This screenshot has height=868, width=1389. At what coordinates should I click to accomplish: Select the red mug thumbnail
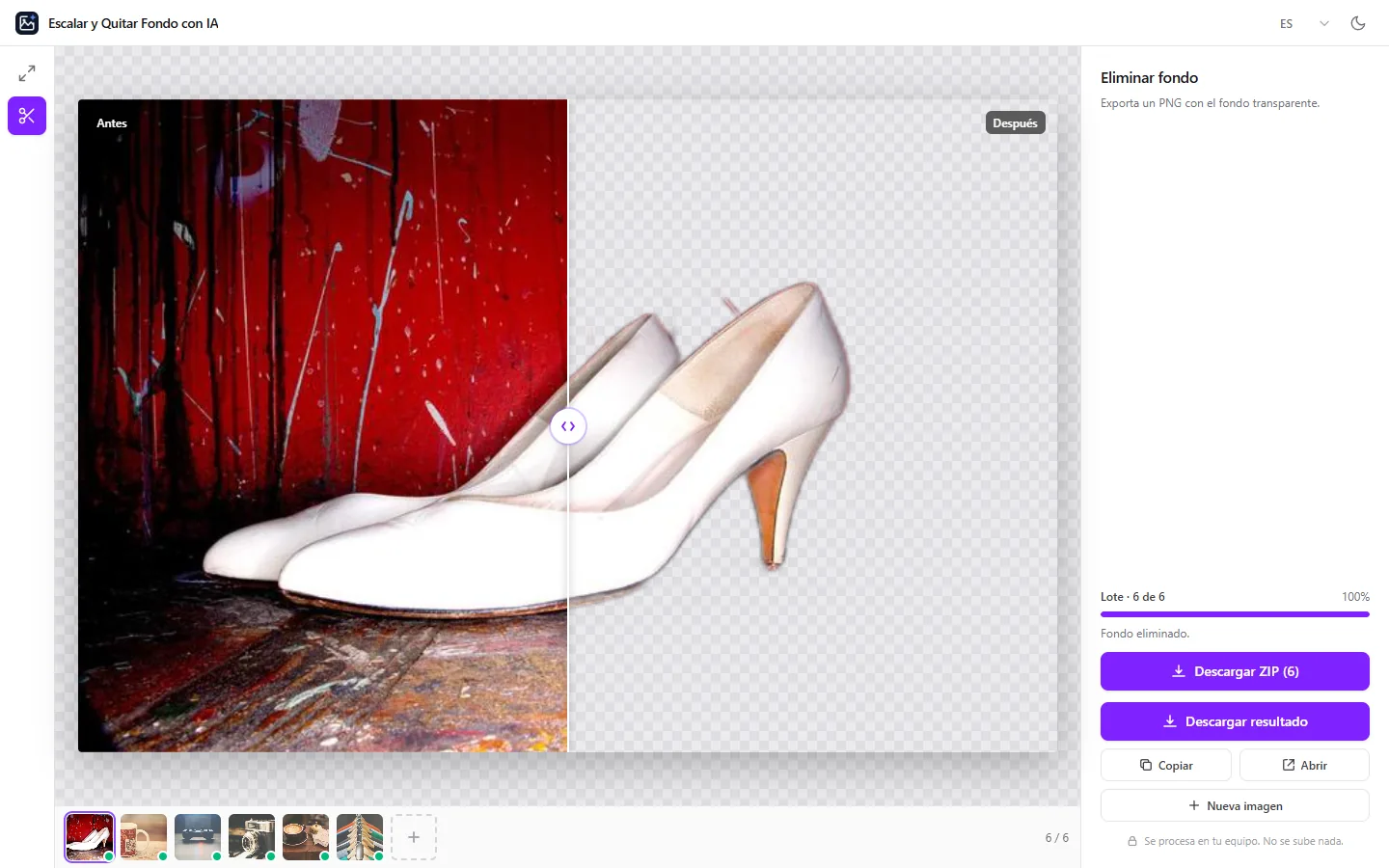click(144, 837)
